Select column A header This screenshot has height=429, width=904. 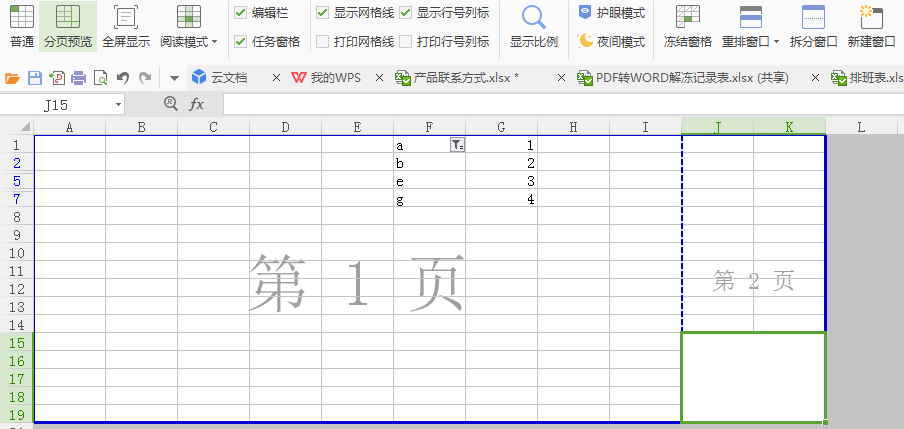[x=69, y=127]
